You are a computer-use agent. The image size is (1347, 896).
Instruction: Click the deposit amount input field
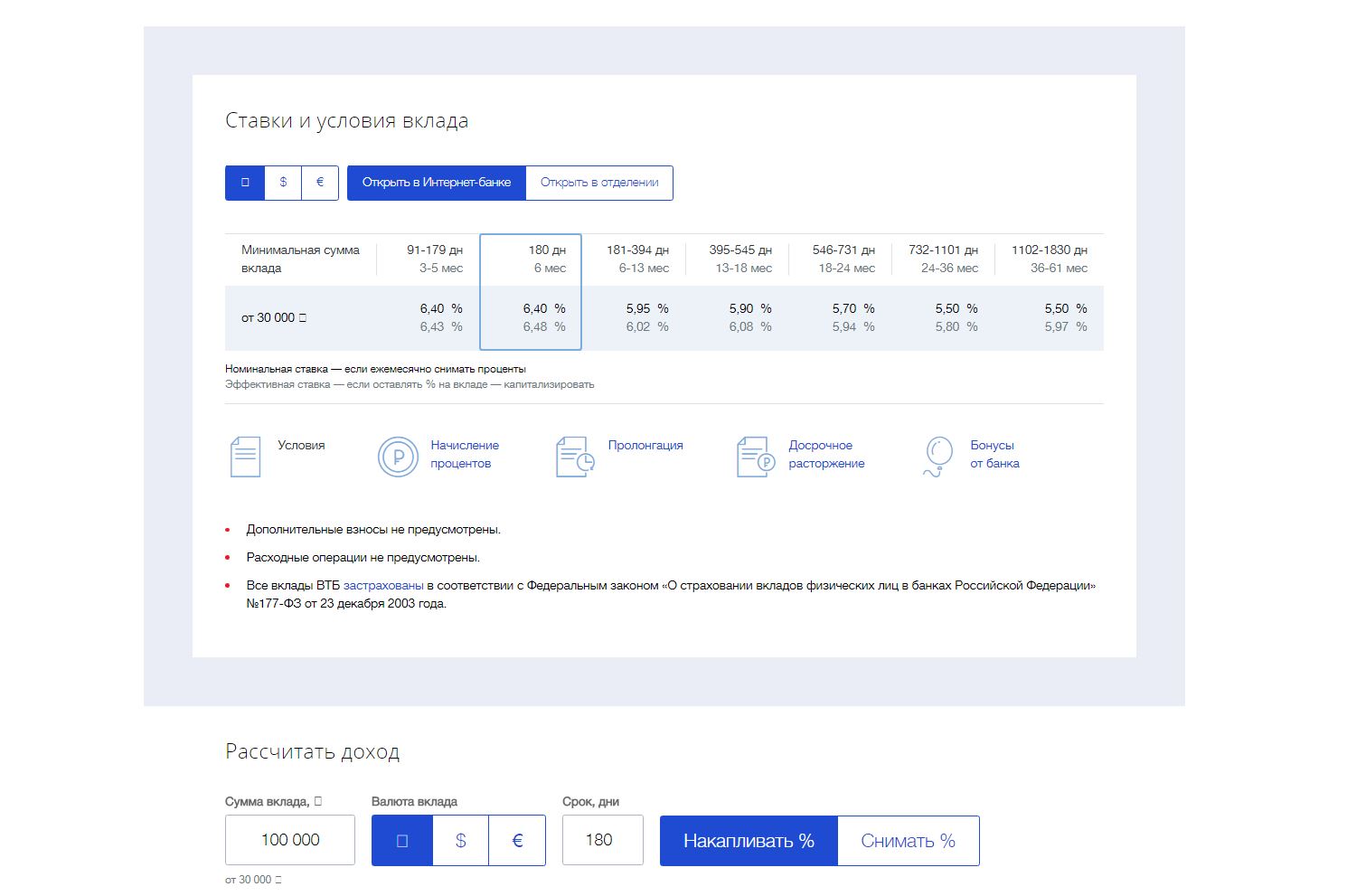[289, 840]
